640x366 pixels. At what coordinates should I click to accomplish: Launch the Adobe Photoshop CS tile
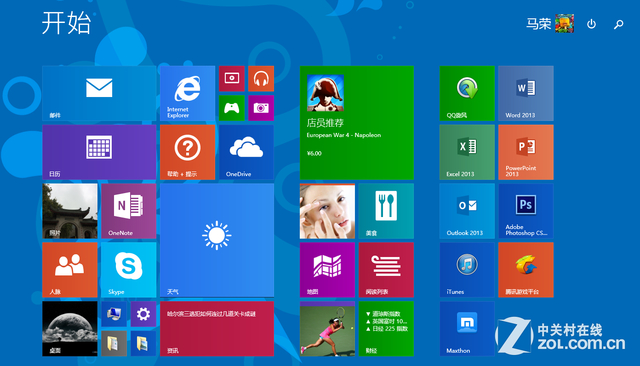526,211
